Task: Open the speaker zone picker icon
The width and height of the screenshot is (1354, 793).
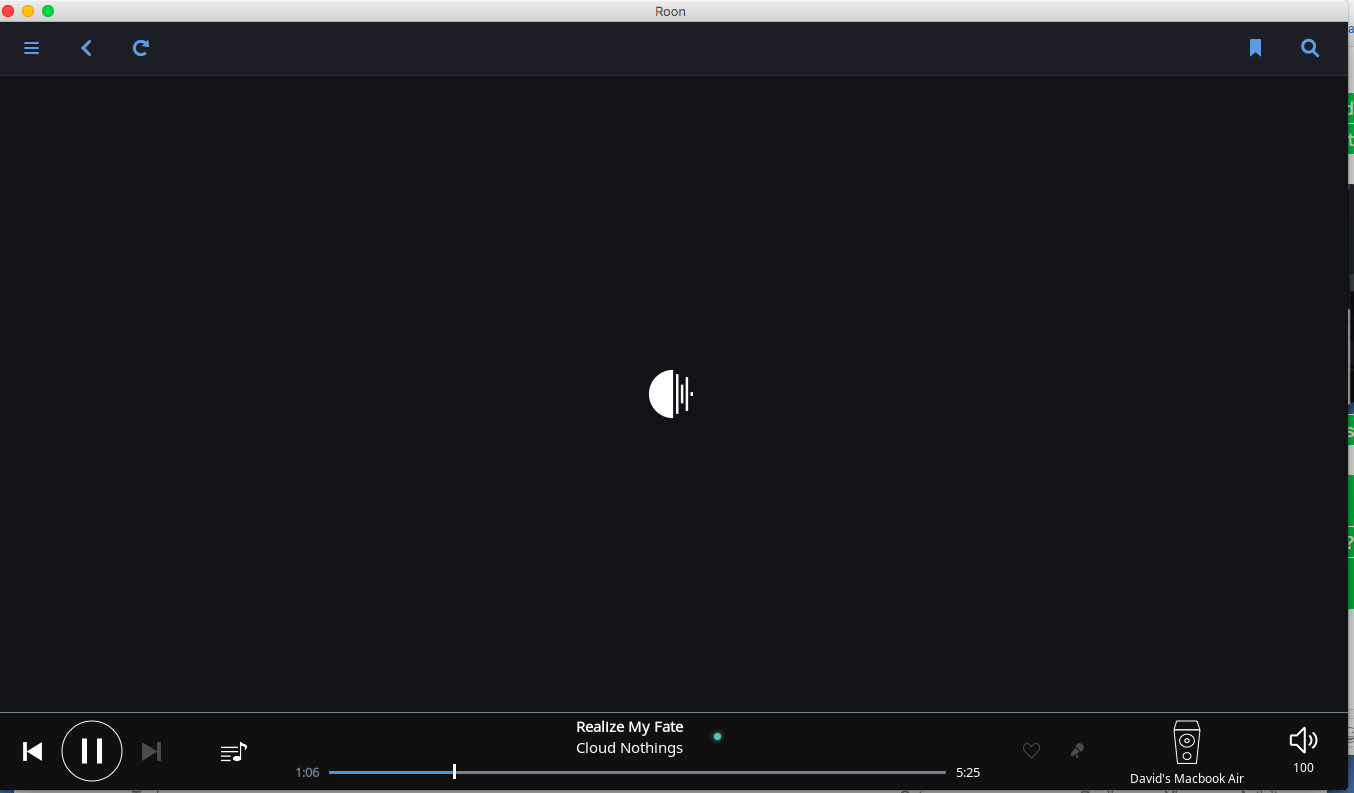Action: (x=1186, y=742)
